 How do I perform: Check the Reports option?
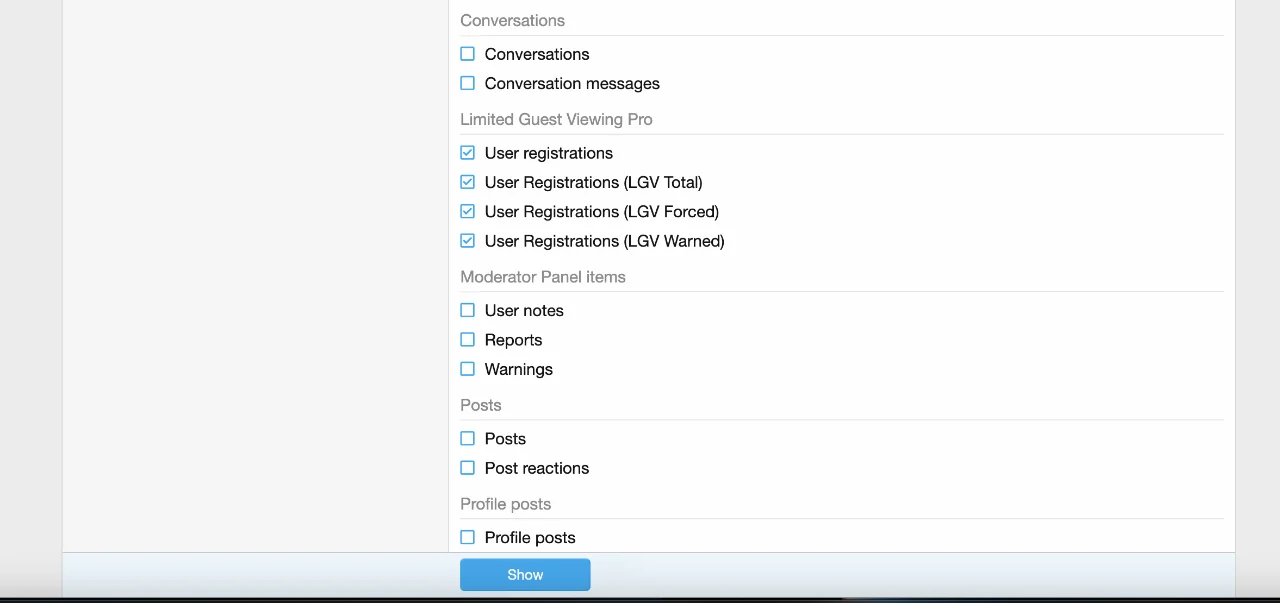tap(467, 340)
